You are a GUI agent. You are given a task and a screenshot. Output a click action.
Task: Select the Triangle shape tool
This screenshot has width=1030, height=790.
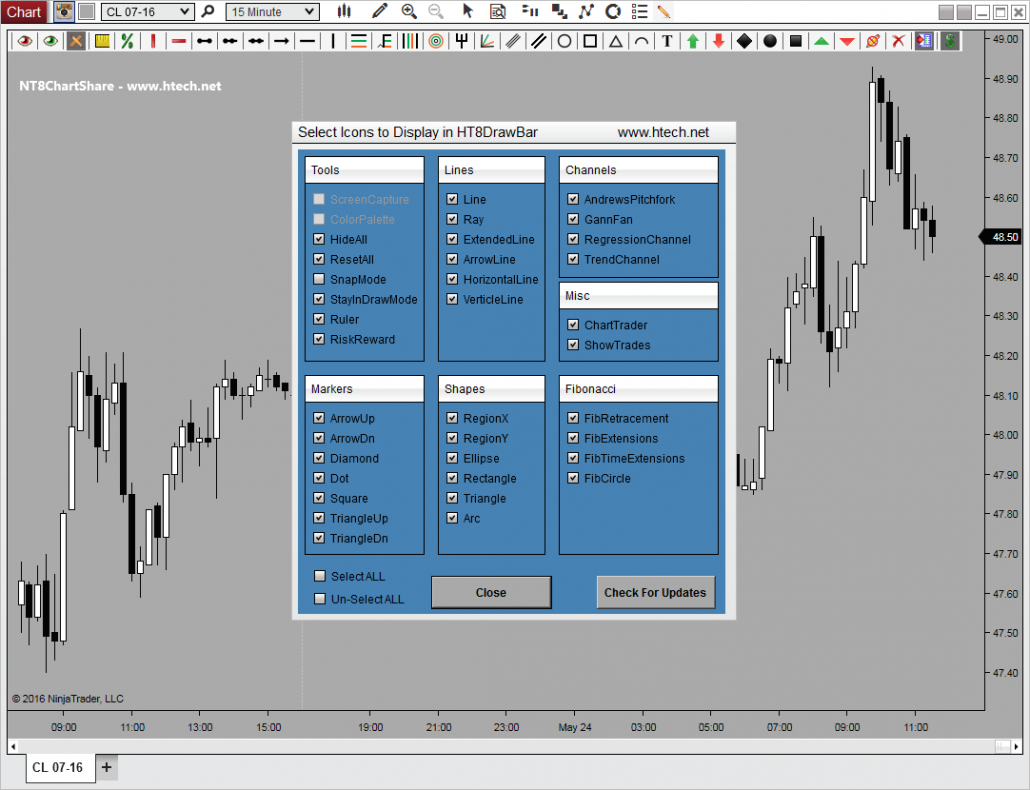tap(616, 41)
